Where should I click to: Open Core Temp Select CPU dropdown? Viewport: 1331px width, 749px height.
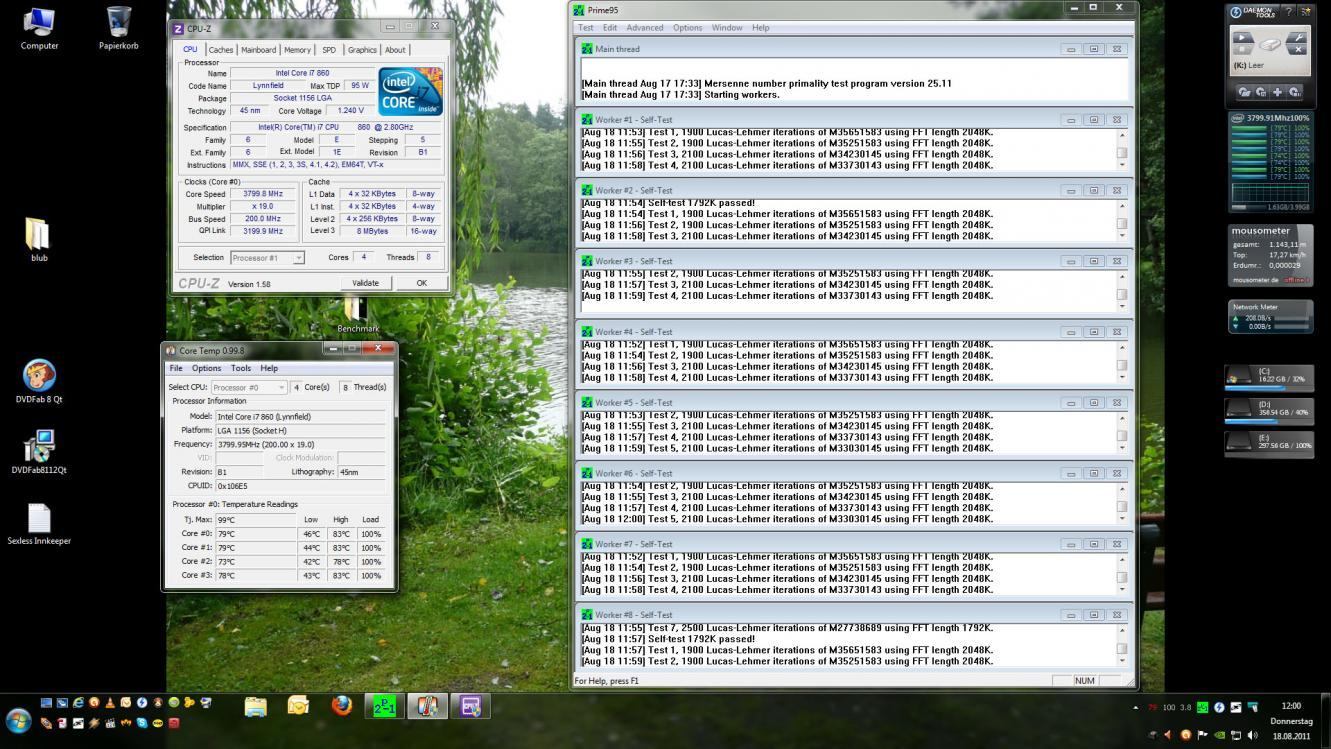point(249,387)
